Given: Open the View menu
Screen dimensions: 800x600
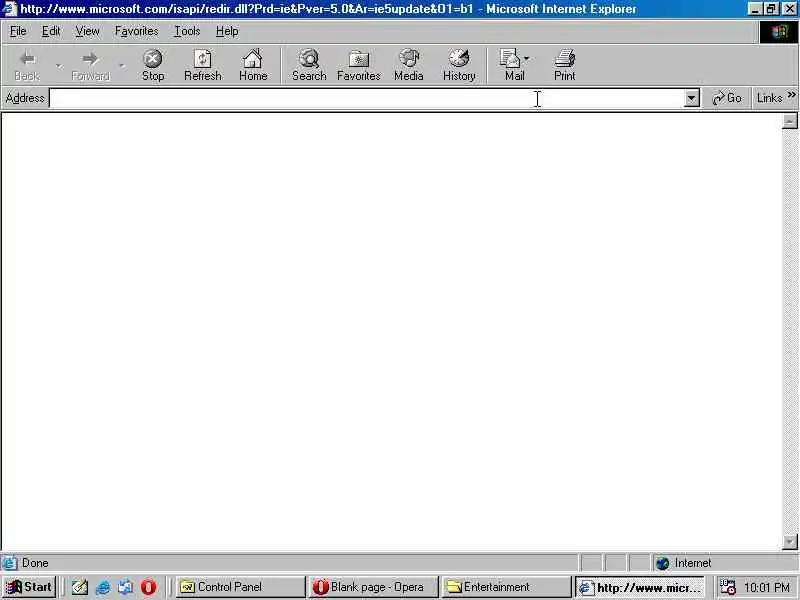Looking at the screenshot, I should coord(87,31).
